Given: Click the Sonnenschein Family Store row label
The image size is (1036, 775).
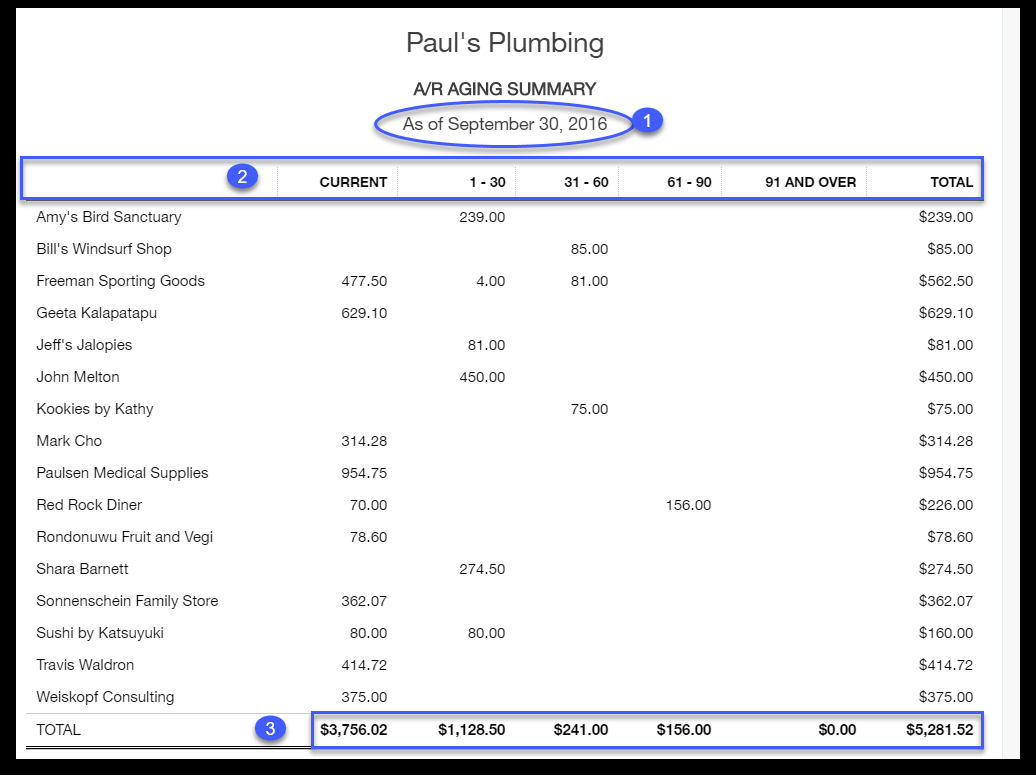Looking at the screenshot, I should tap(125, 601).
